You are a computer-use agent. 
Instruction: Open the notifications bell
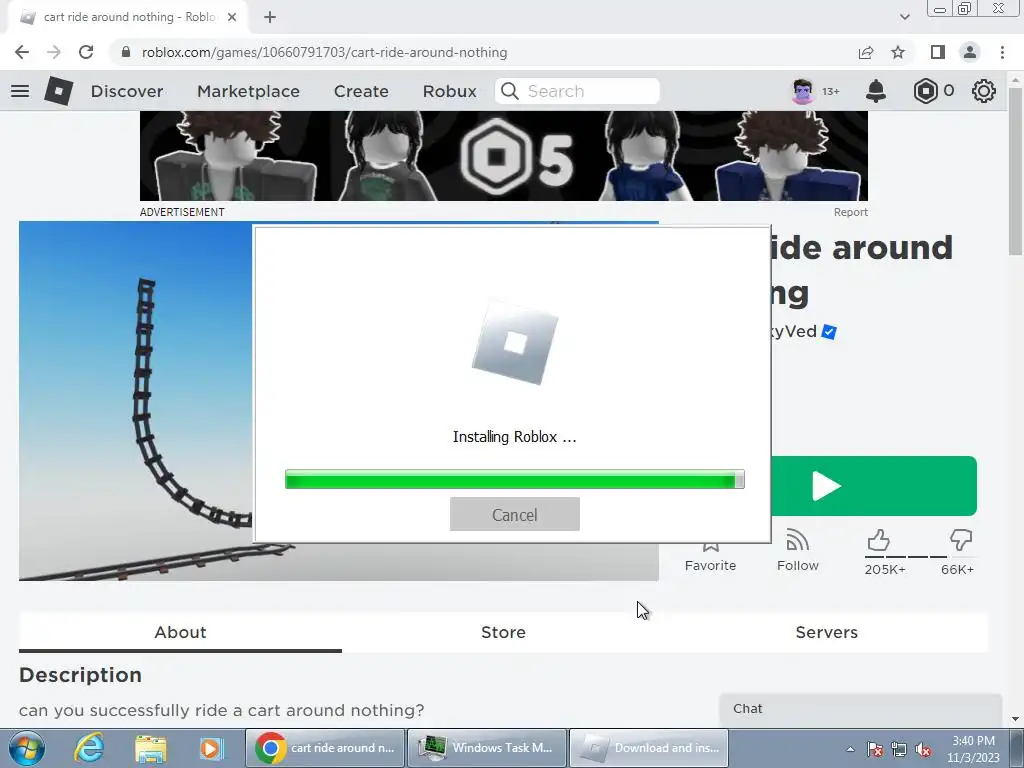tap(875, 91)
